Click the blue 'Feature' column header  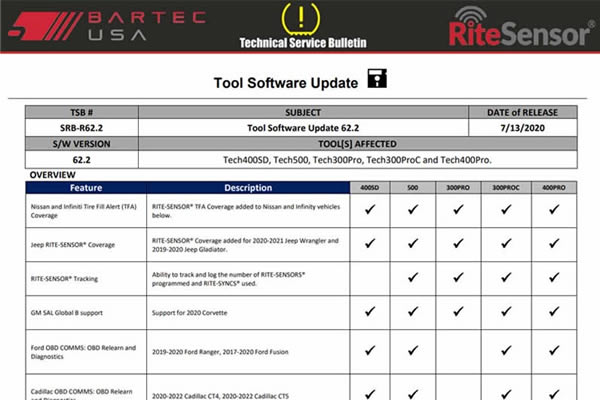pyautogui.click(x=86, y=188)
